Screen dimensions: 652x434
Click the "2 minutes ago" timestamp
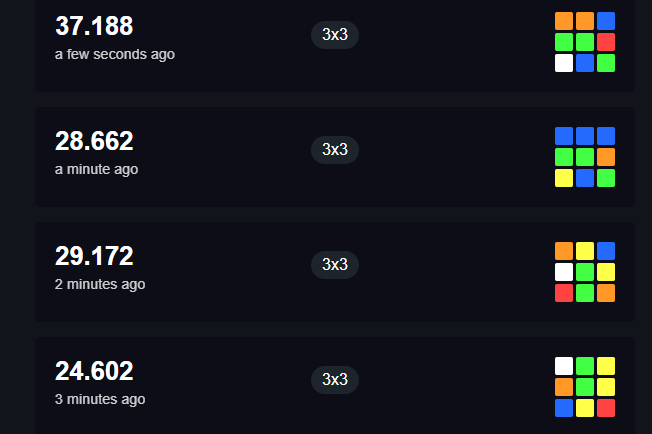(x=100, y=284)
